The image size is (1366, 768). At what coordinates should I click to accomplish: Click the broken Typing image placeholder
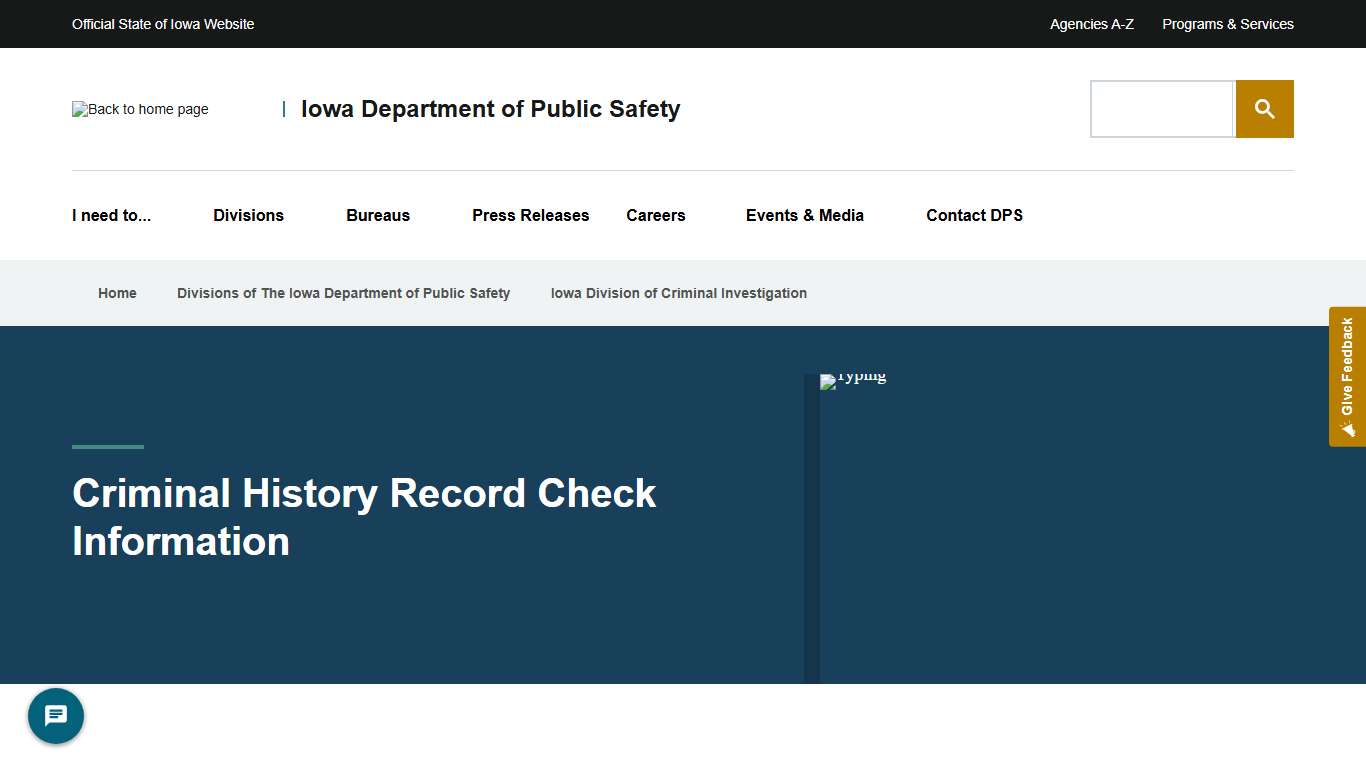click(853, 381)
